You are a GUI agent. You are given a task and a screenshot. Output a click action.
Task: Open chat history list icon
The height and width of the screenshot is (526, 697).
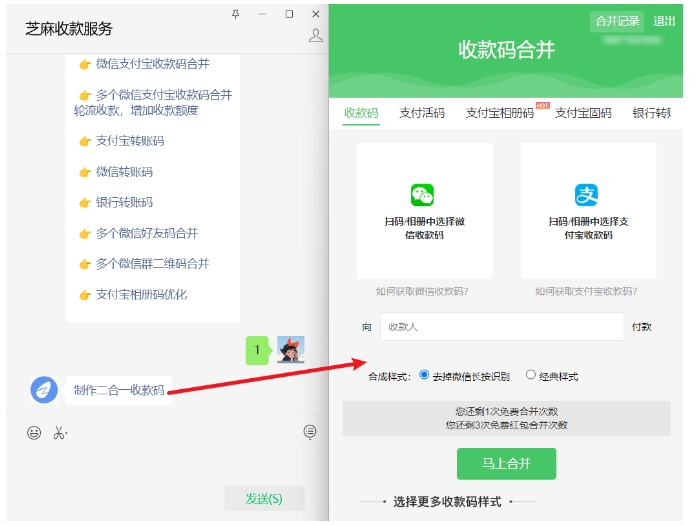point(310,431)
